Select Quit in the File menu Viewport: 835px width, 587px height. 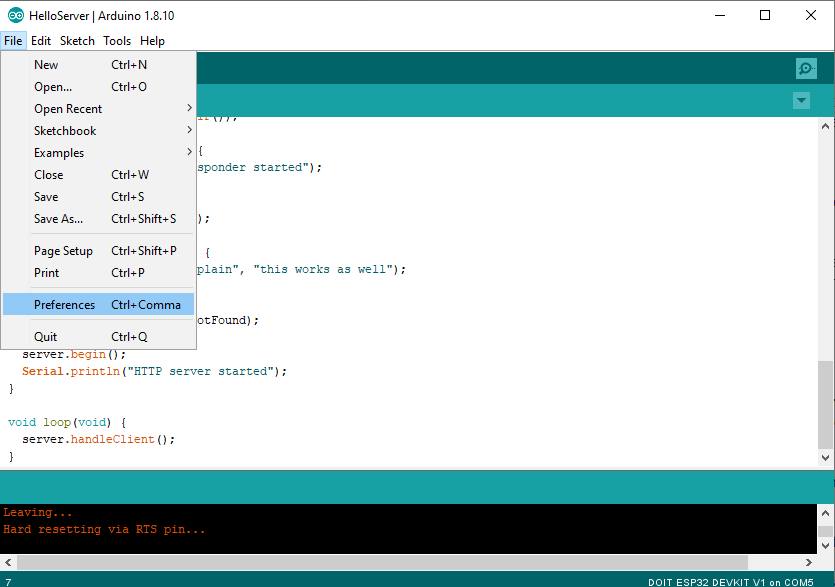pos(99,337)
